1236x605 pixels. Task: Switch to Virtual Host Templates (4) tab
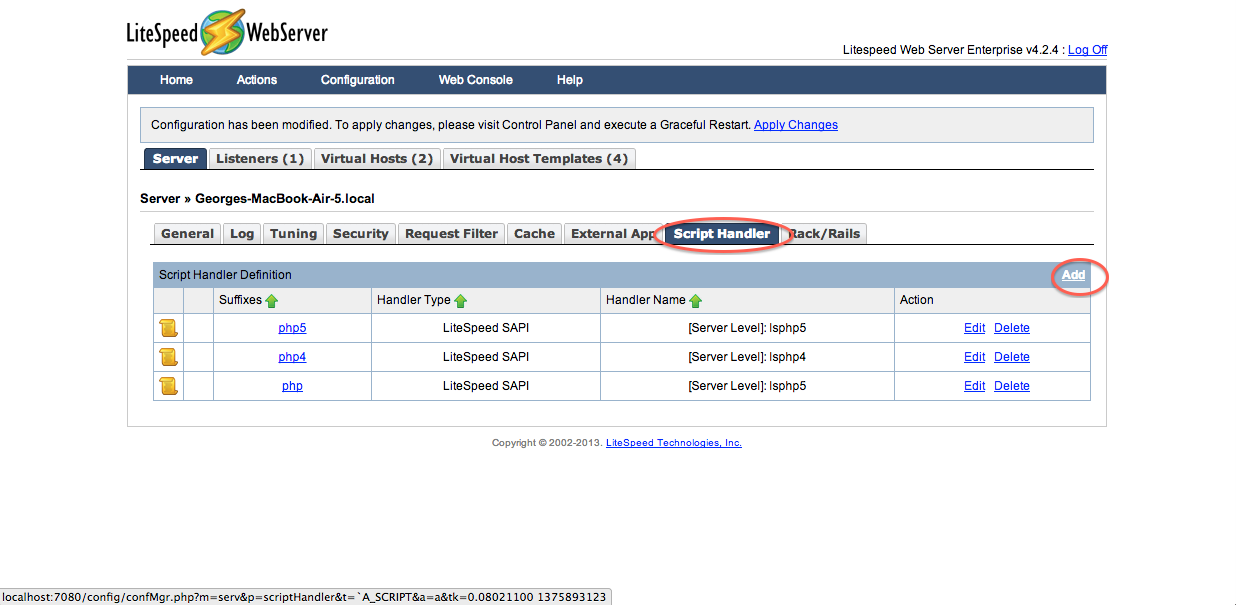tap(539, 159)
